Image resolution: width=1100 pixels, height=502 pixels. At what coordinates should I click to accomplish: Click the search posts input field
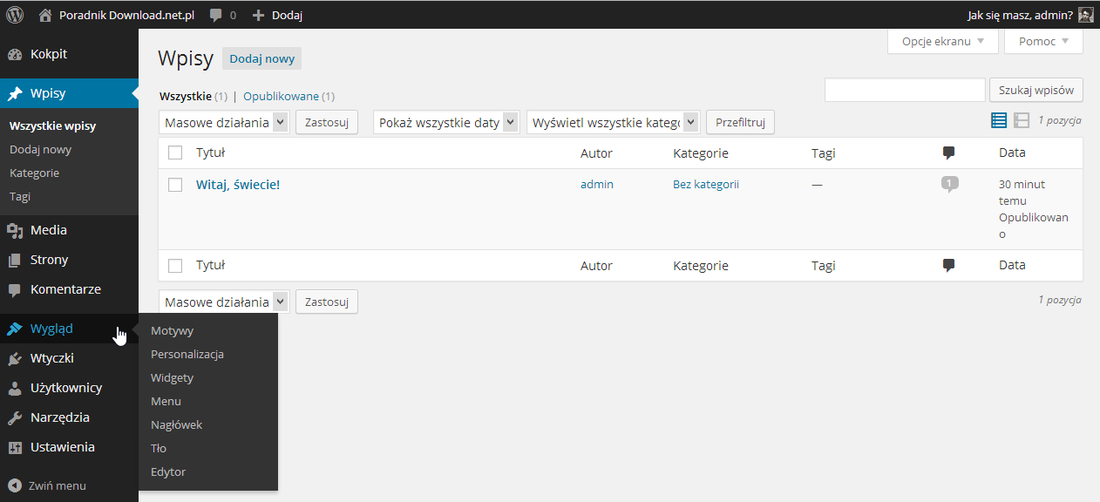tap(906, 90)
